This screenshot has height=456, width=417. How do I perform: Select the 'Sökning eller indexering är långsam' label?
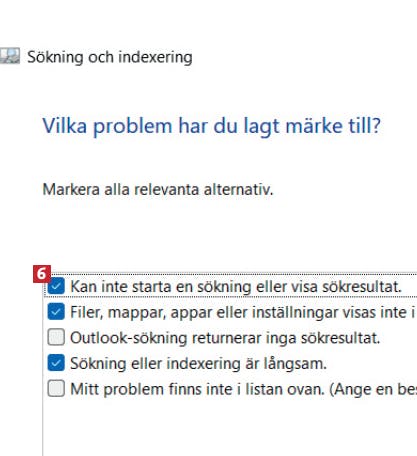(x=198, y=364)
